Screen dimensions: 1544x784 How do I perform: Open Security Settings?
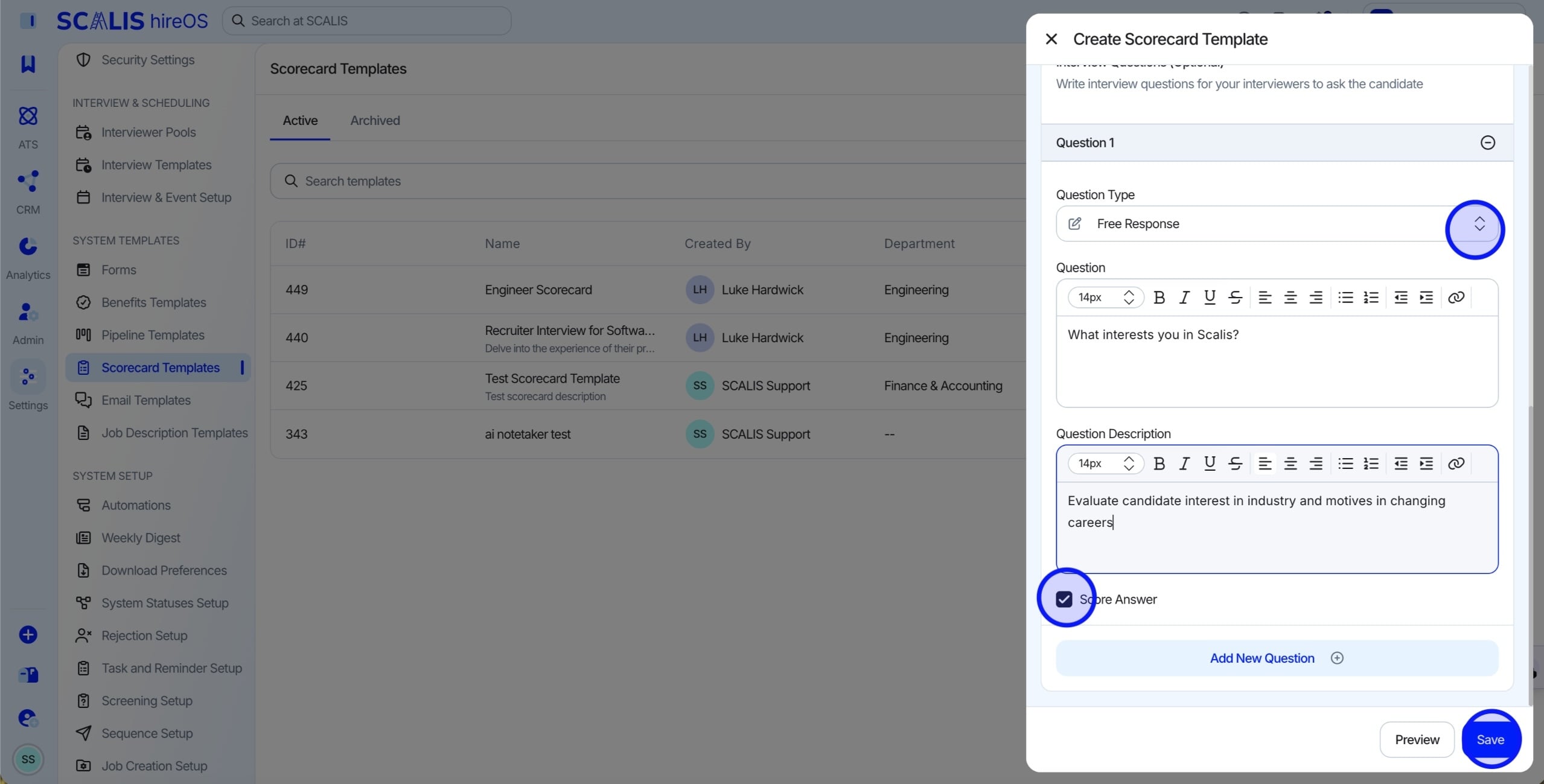pos(148,60)
